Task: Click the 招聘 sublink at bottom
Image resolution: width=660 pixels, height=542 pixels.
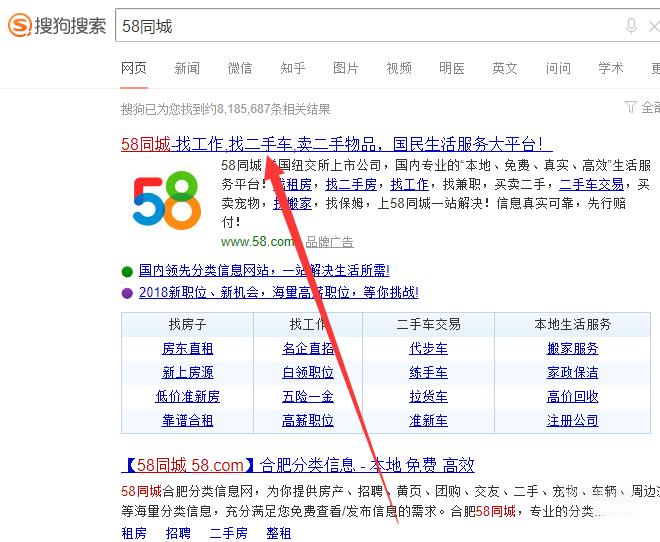Action: click(x=178, y=533)
